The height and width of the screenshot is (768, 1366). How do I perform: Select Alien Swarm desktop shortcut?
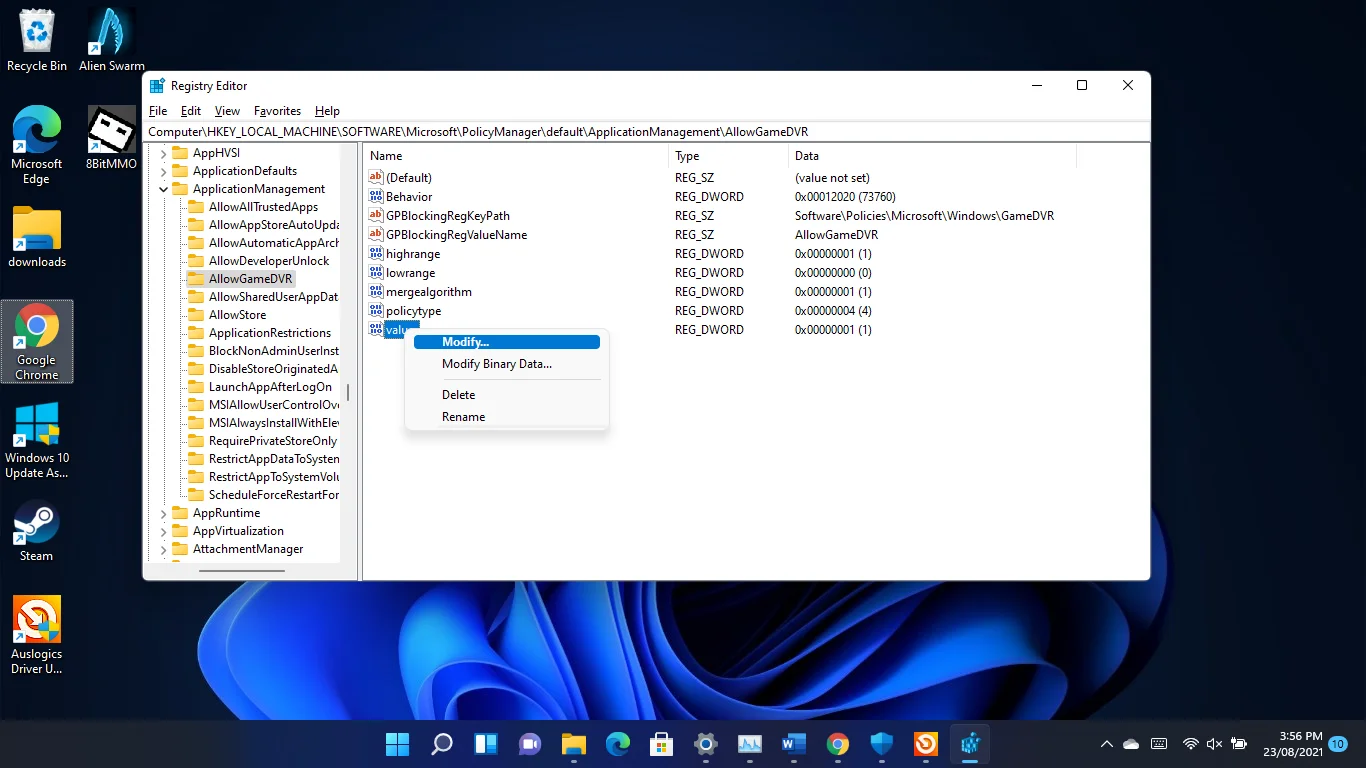(112, 41)
